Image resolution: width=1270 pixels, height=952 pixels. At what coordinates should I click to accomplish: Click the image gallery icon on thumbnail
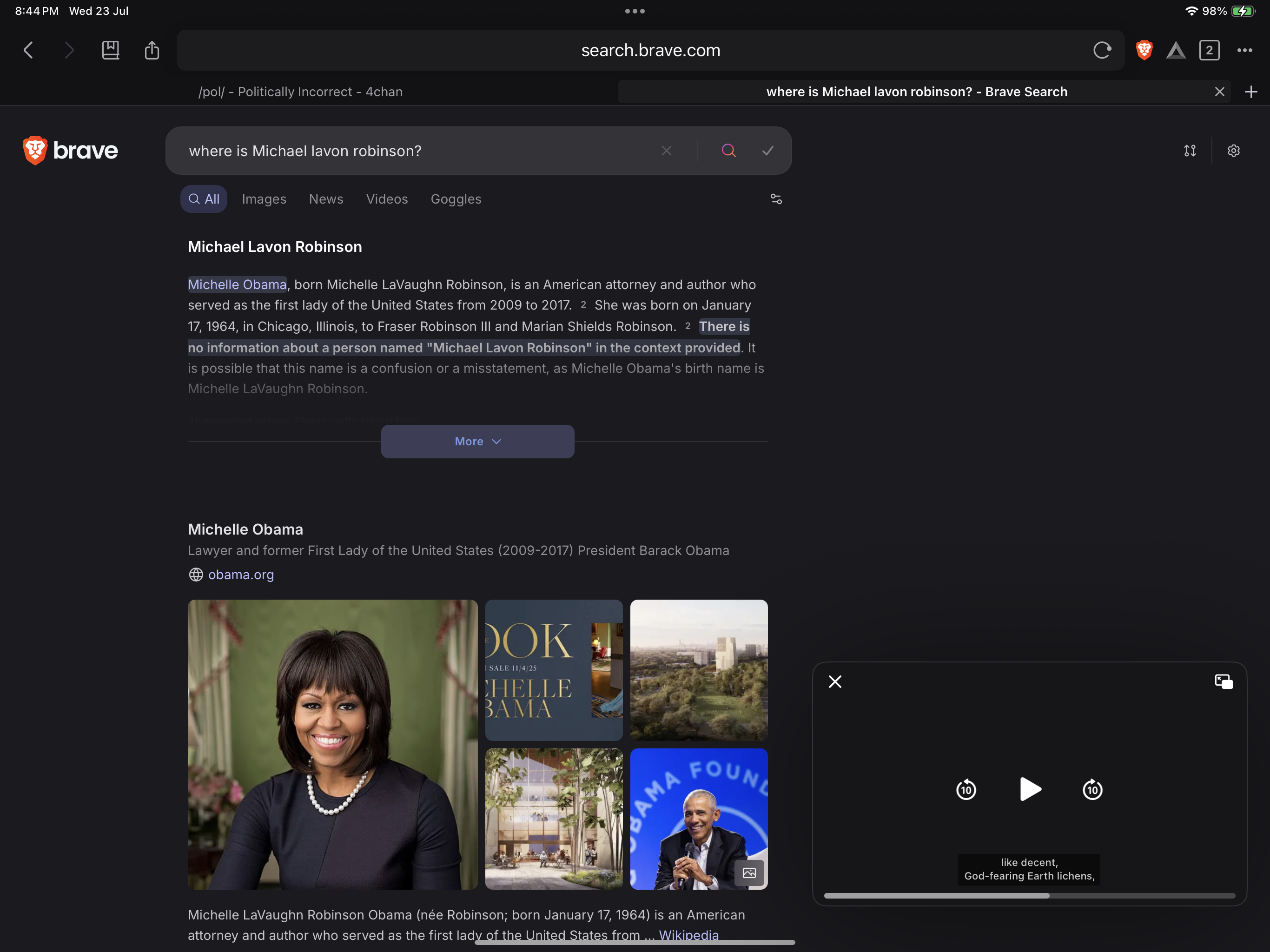pyautogui.click(x=749, y=873)
